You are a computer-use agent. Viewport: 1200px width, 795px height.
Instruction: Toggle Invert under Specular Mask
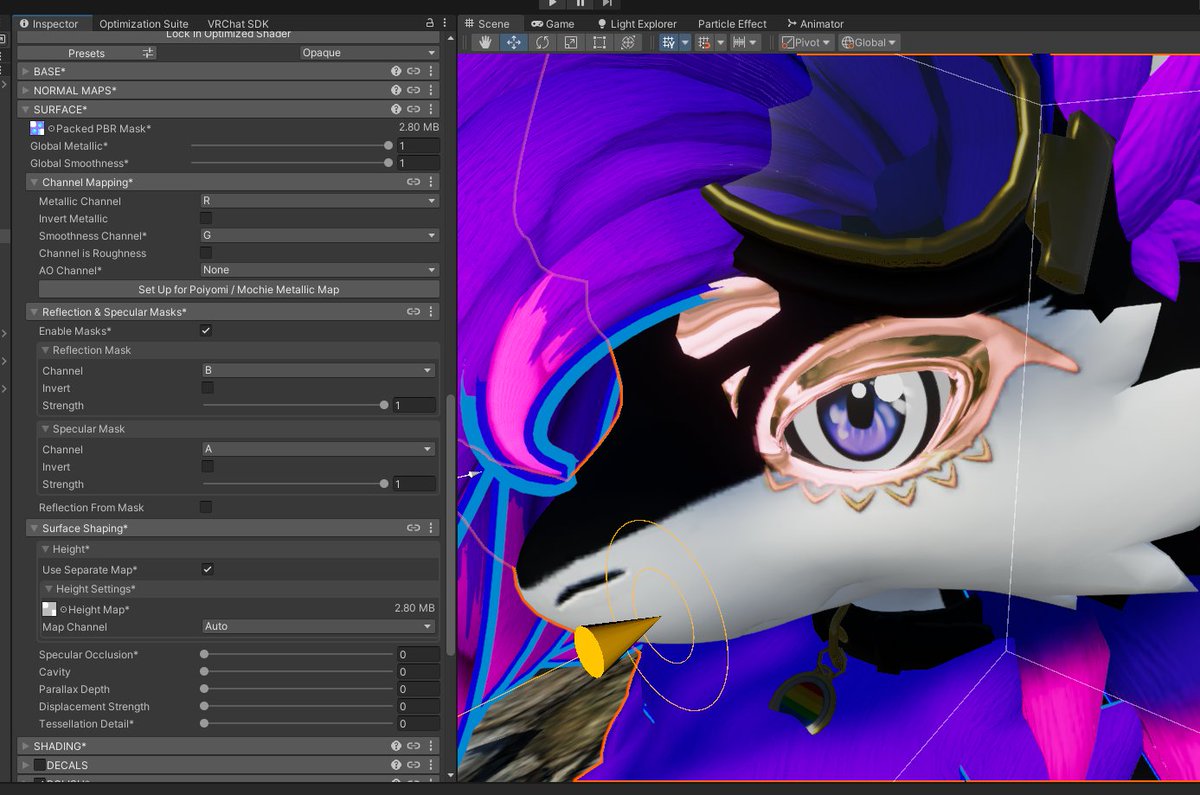tap(208, 467)
